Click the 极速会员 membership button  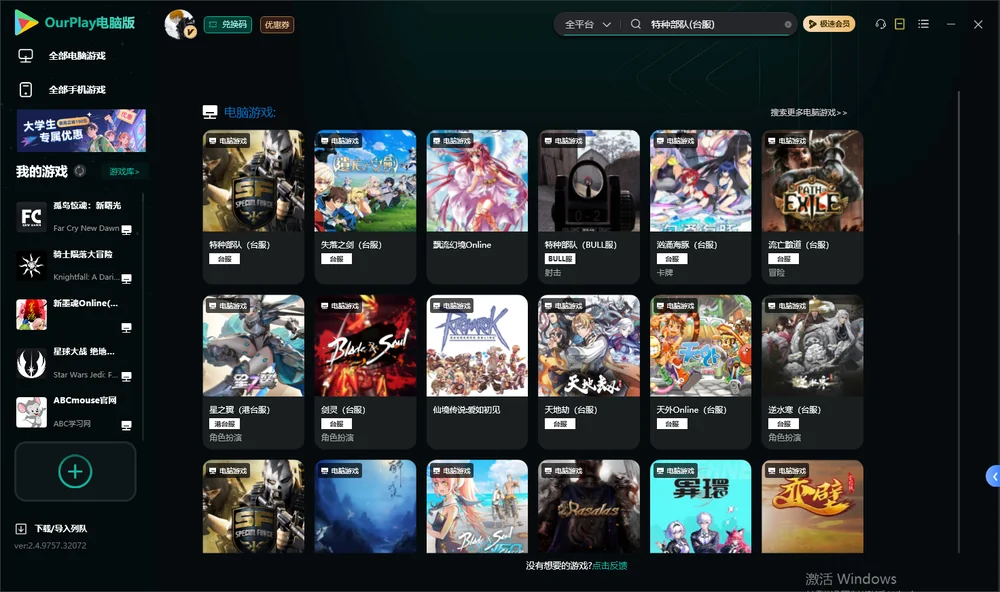[x=828, y=24]
